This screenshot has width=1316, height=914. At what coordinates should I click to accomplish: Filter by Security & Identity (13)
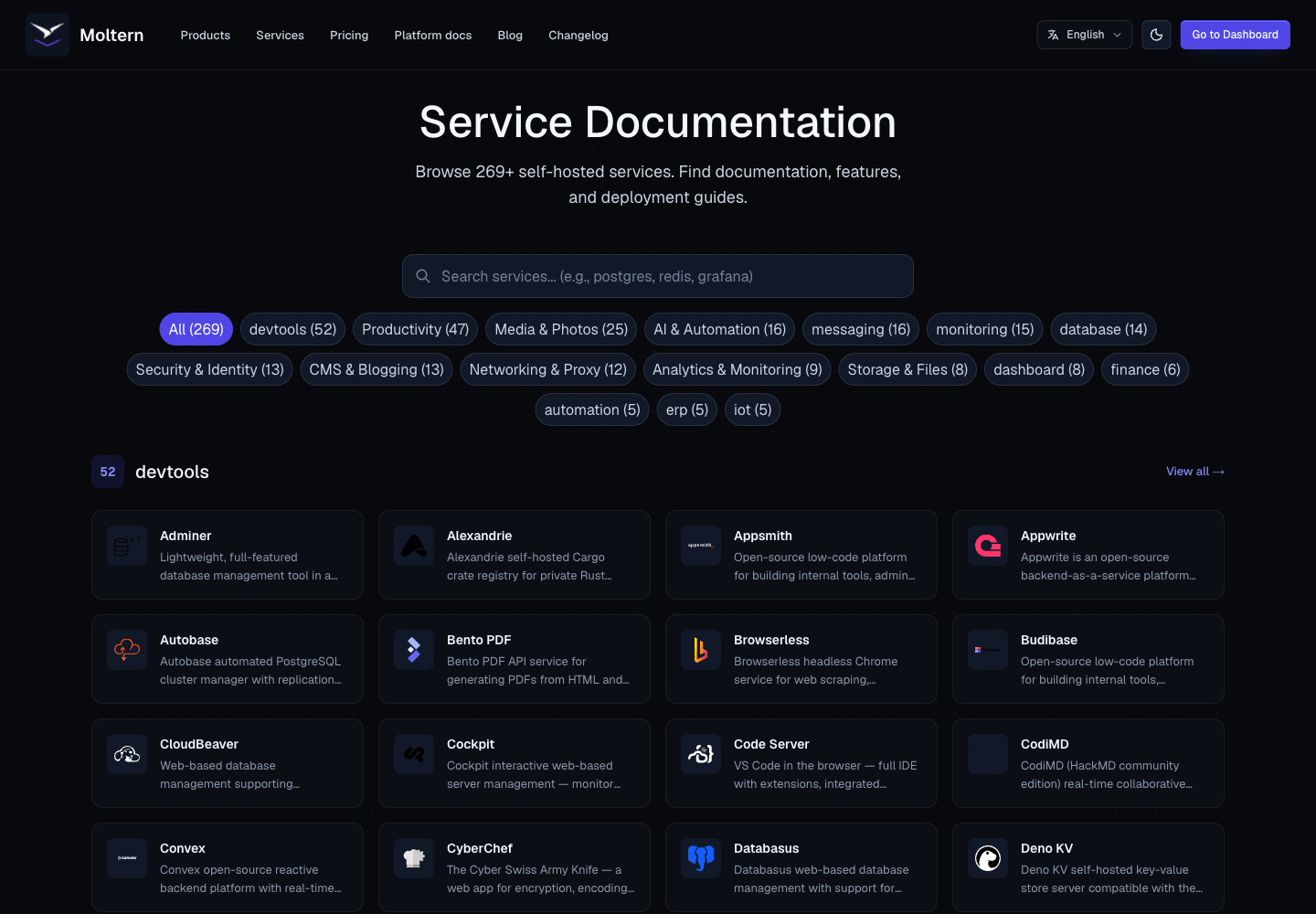point(209,369)
